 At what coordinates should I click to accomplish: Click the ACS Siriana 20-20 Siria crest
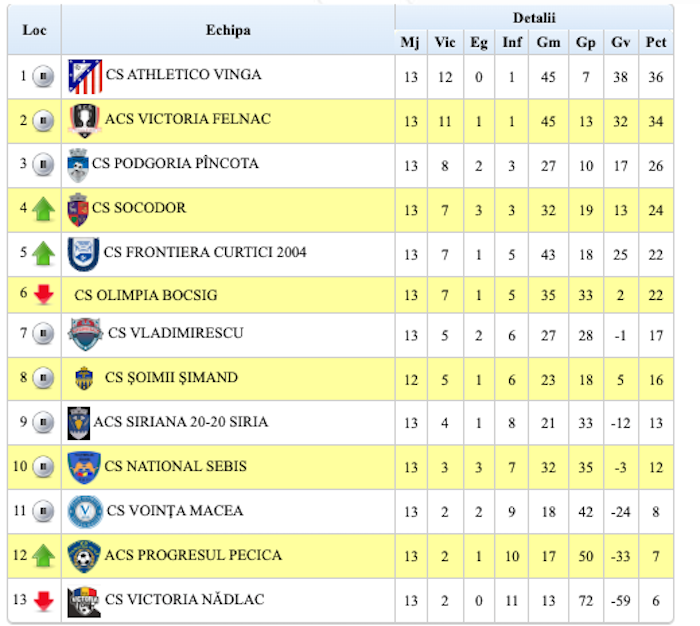coord(78,423)
